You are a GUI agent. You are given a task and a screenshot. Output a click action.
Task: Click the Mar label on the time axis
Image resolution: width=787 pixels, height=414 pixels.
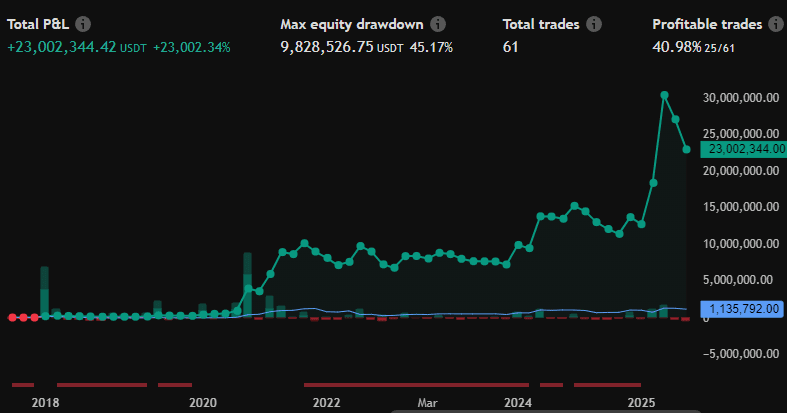click(x=428, y=402)
